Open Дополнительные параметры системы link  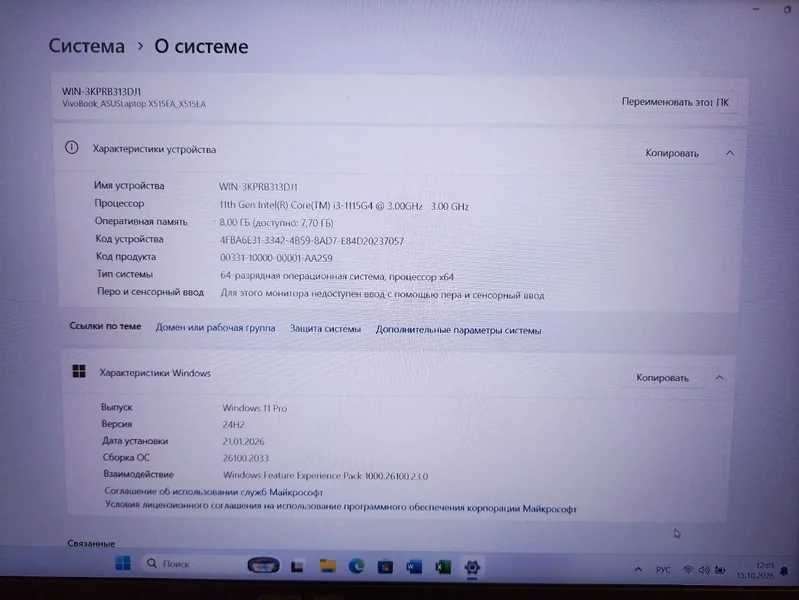click(458, 330)
